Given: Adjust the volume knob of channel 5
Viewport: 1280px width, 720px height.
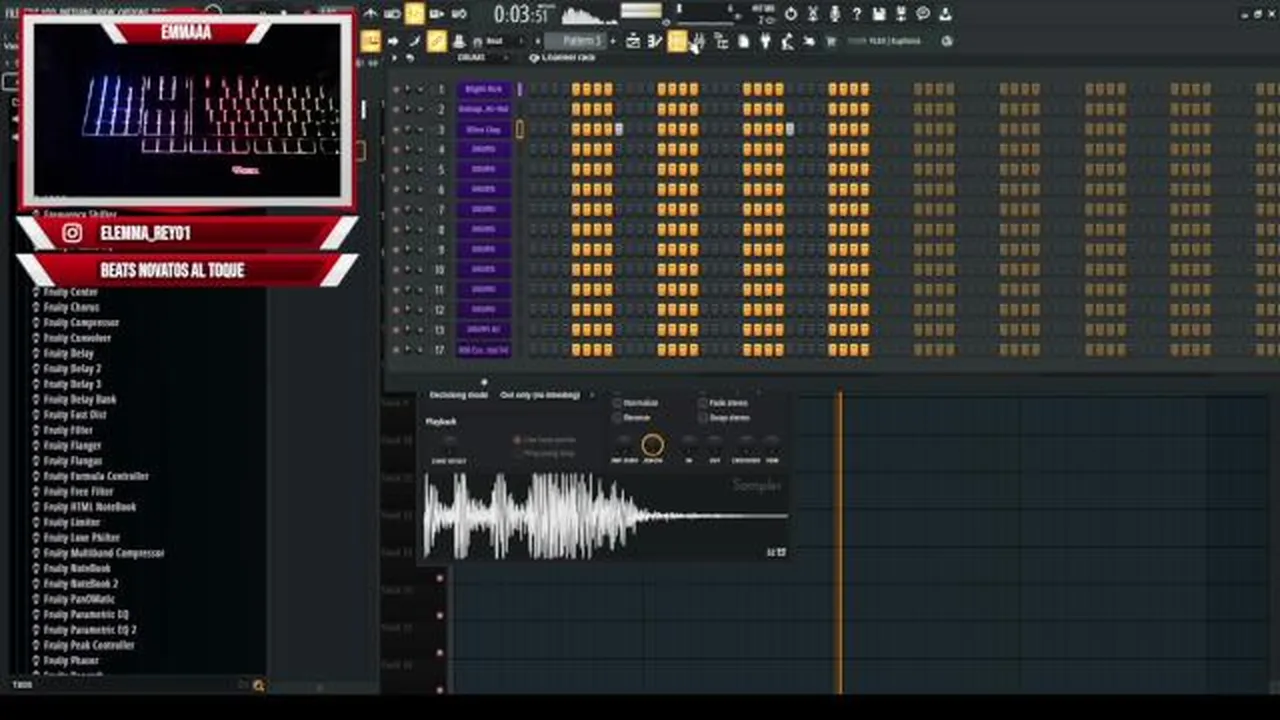Looking at the screenshot, I should click(x=420, y=170).
